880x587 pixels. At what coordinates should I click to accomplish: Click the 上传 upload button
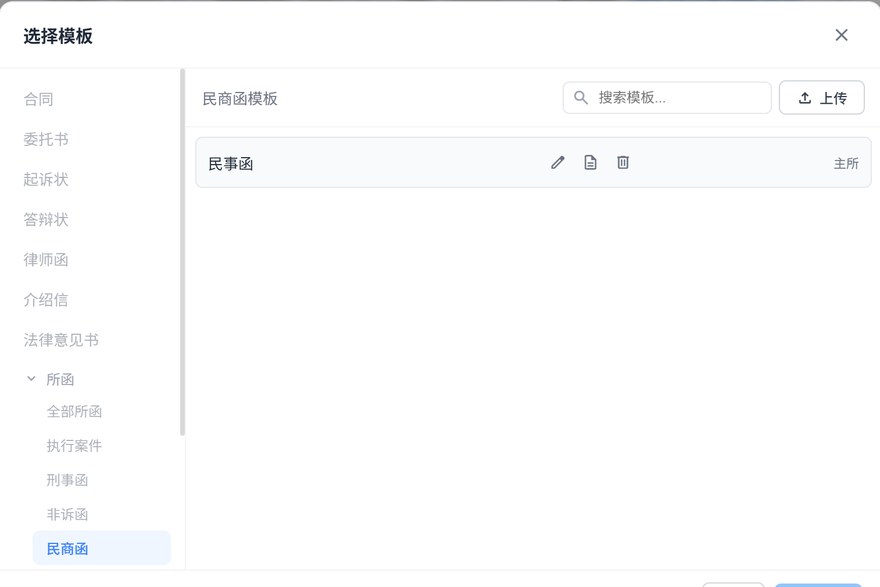click(822, 98)
